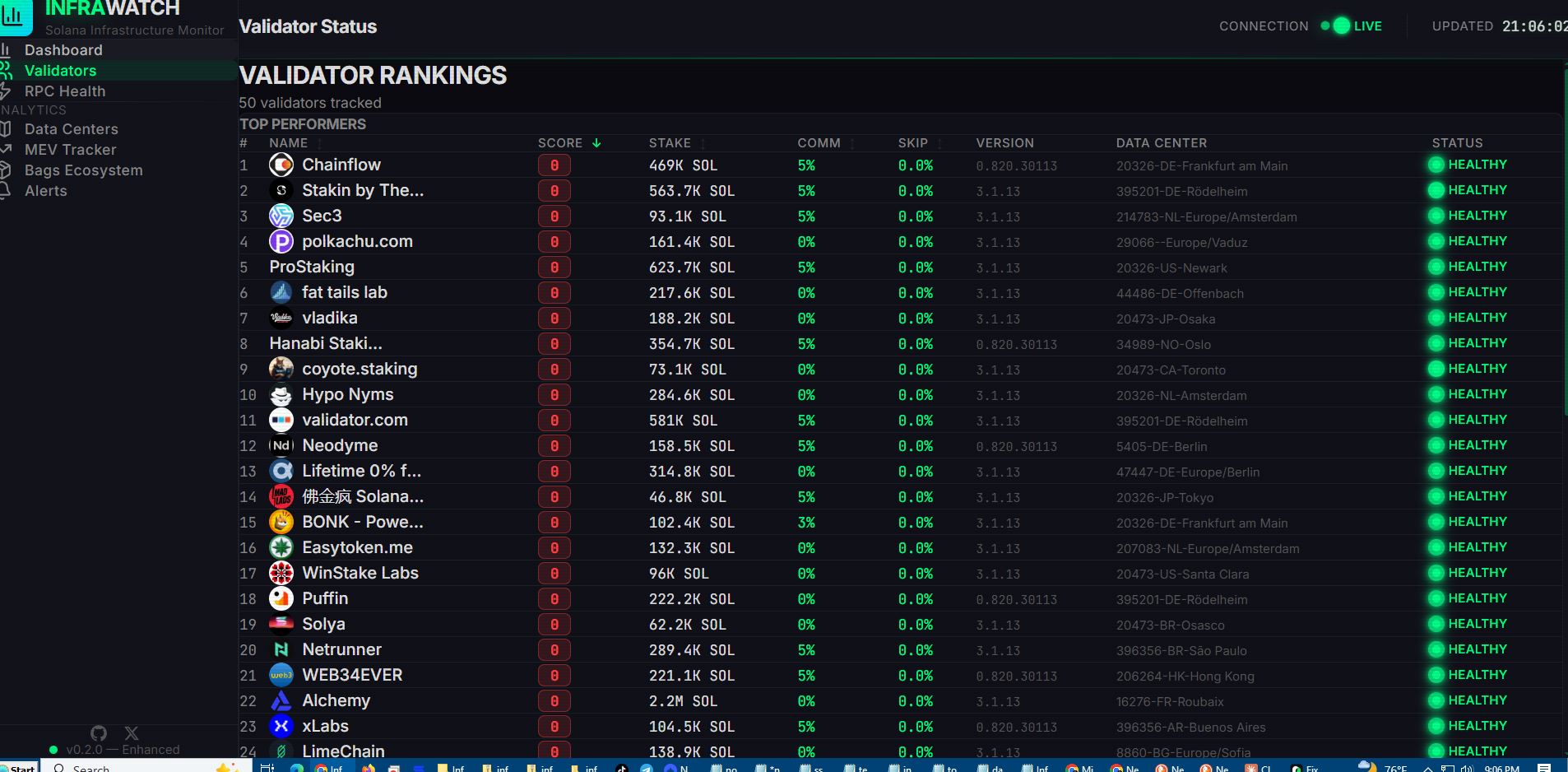Click the 2.2M SOL stake value

click(x=683, y=701)
